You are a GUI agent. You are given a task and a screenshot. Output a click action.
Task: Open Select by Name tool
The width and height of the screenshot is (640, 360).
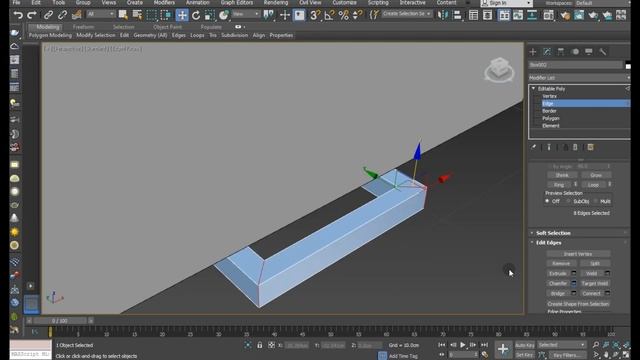(137, 15)
